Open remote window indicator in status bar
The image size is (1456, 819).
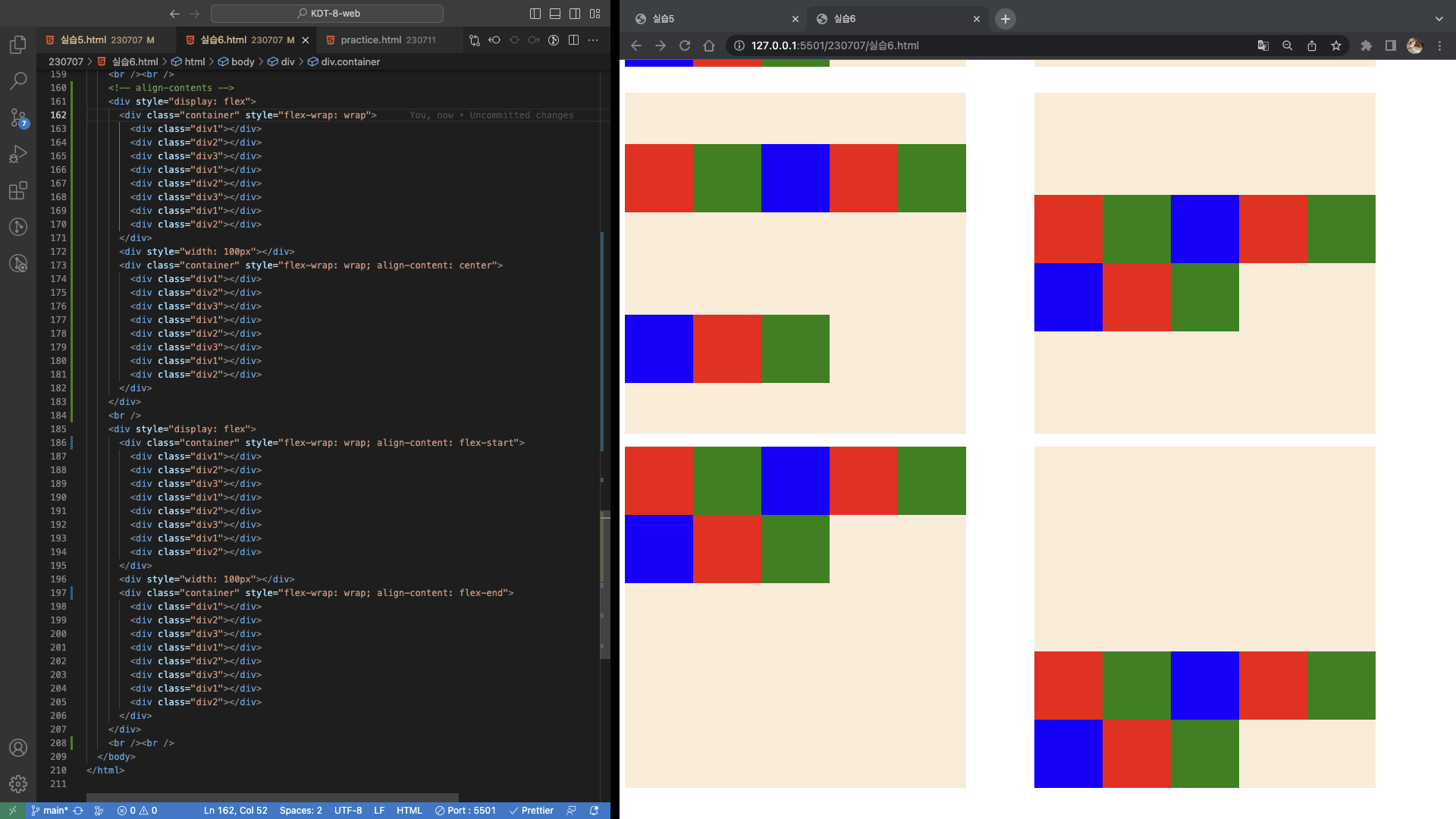tap(13, 811)
